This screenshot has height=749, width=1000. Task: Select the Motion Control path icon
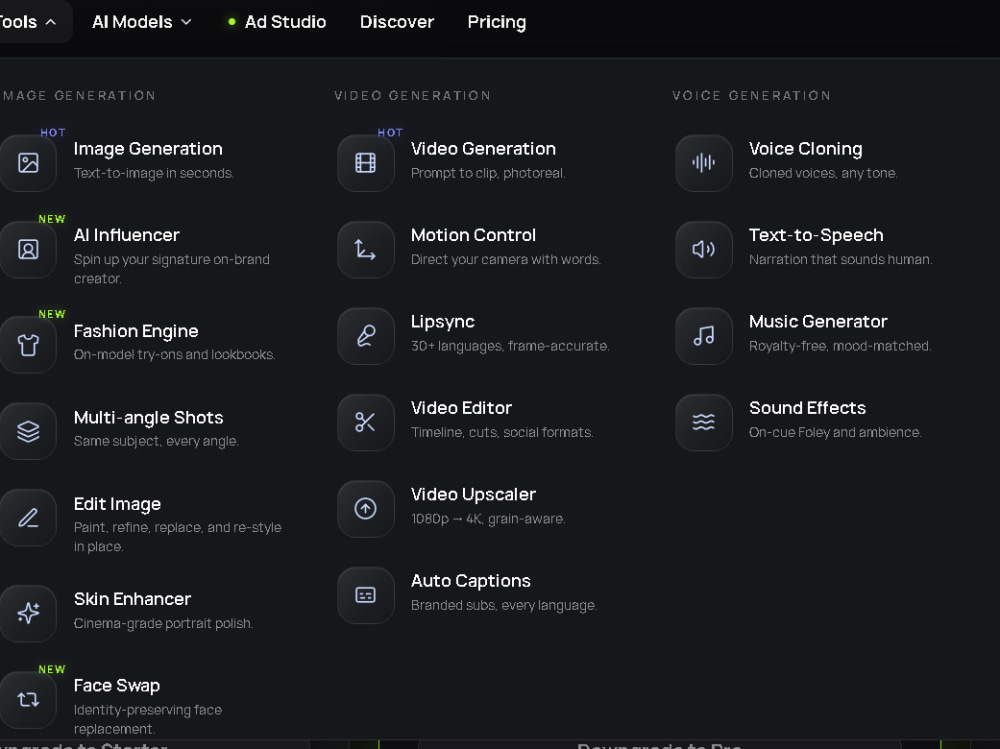(365, 249)
